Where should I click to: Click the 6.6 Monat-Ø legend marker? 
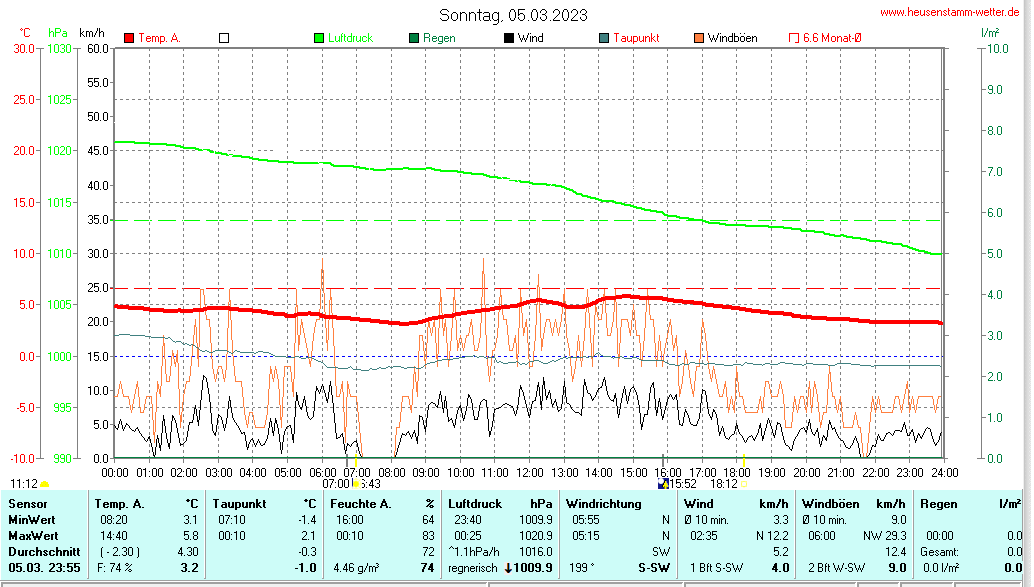pyautogui.click(x=794, y=38)
